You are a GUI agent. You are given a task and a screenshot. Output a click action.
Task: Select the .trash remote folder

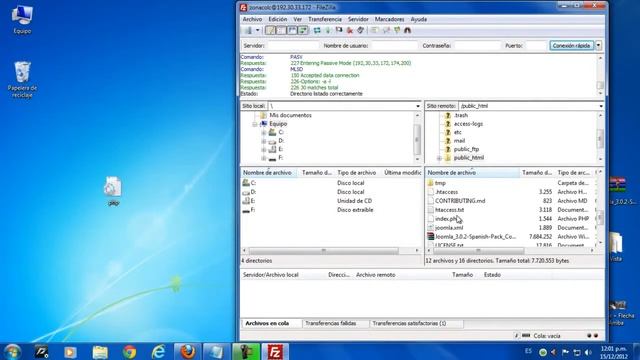click(461, 116)
